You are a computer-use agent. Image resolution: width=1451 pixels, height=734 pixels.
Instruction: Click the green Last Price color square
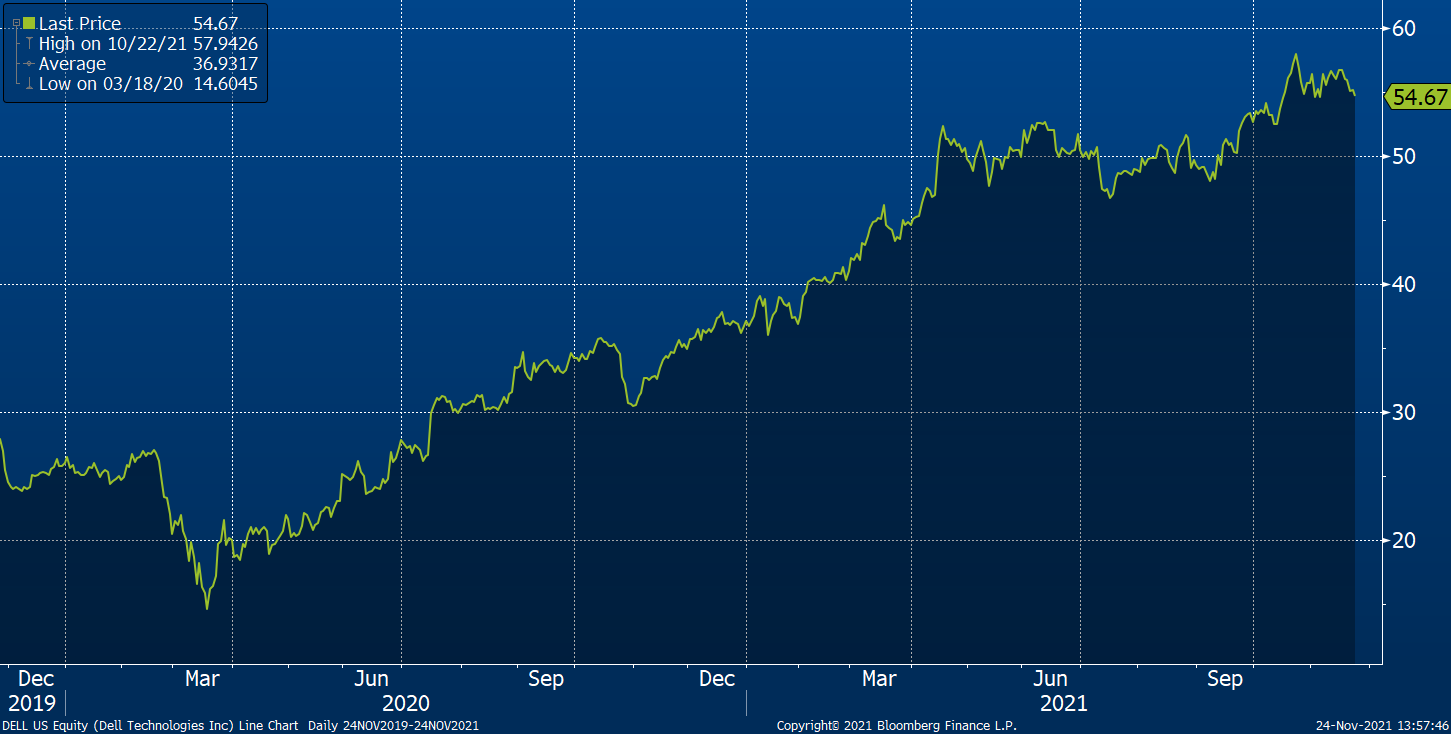coord(28,23)
